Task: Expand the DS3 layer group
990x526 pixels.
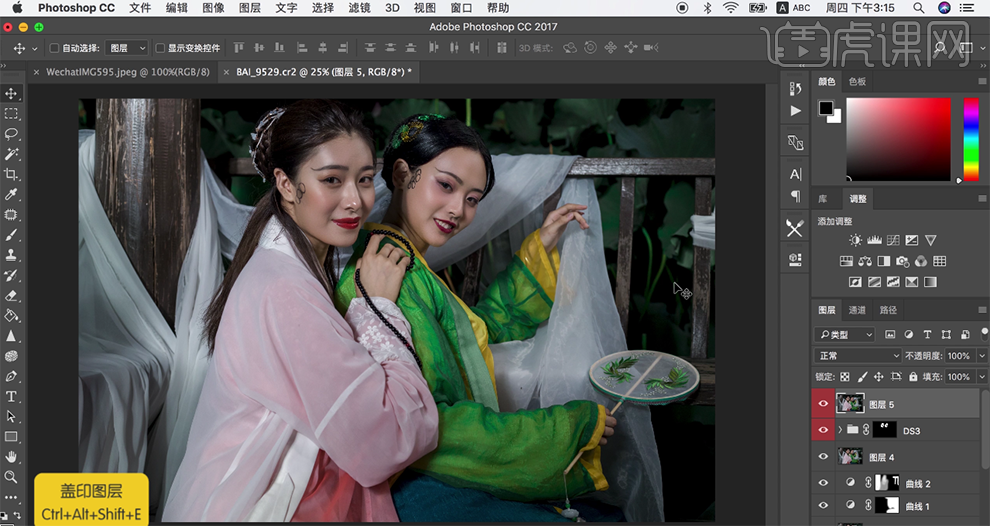Action: [x=839, y=430]
